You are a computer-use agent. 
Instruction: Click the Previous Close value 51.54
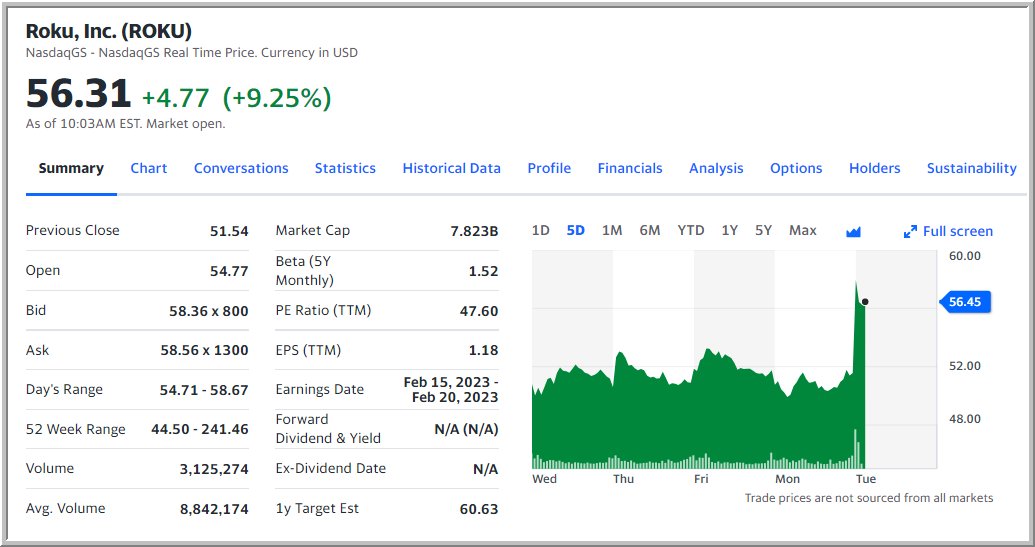point(229,231)
